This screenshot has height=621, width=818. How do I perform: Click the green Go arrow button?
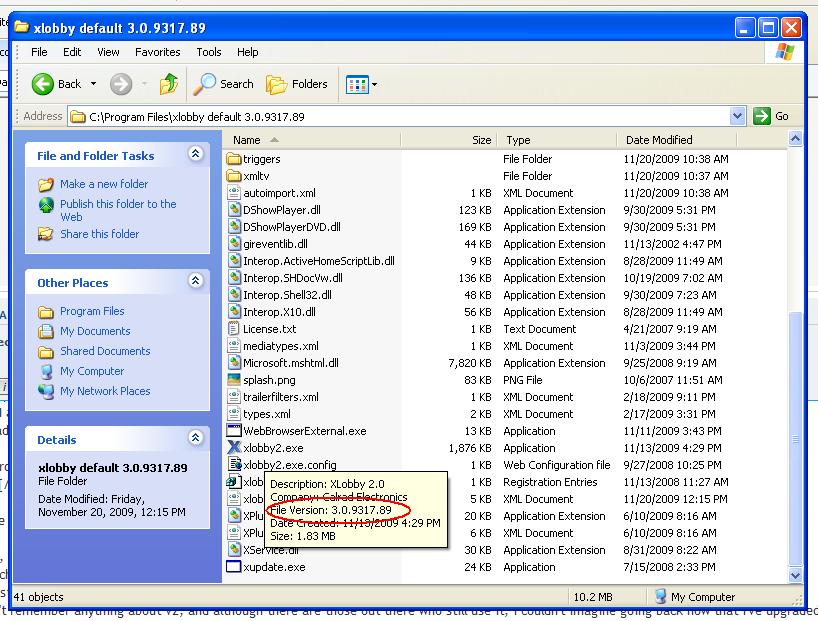tap(762, 116)
